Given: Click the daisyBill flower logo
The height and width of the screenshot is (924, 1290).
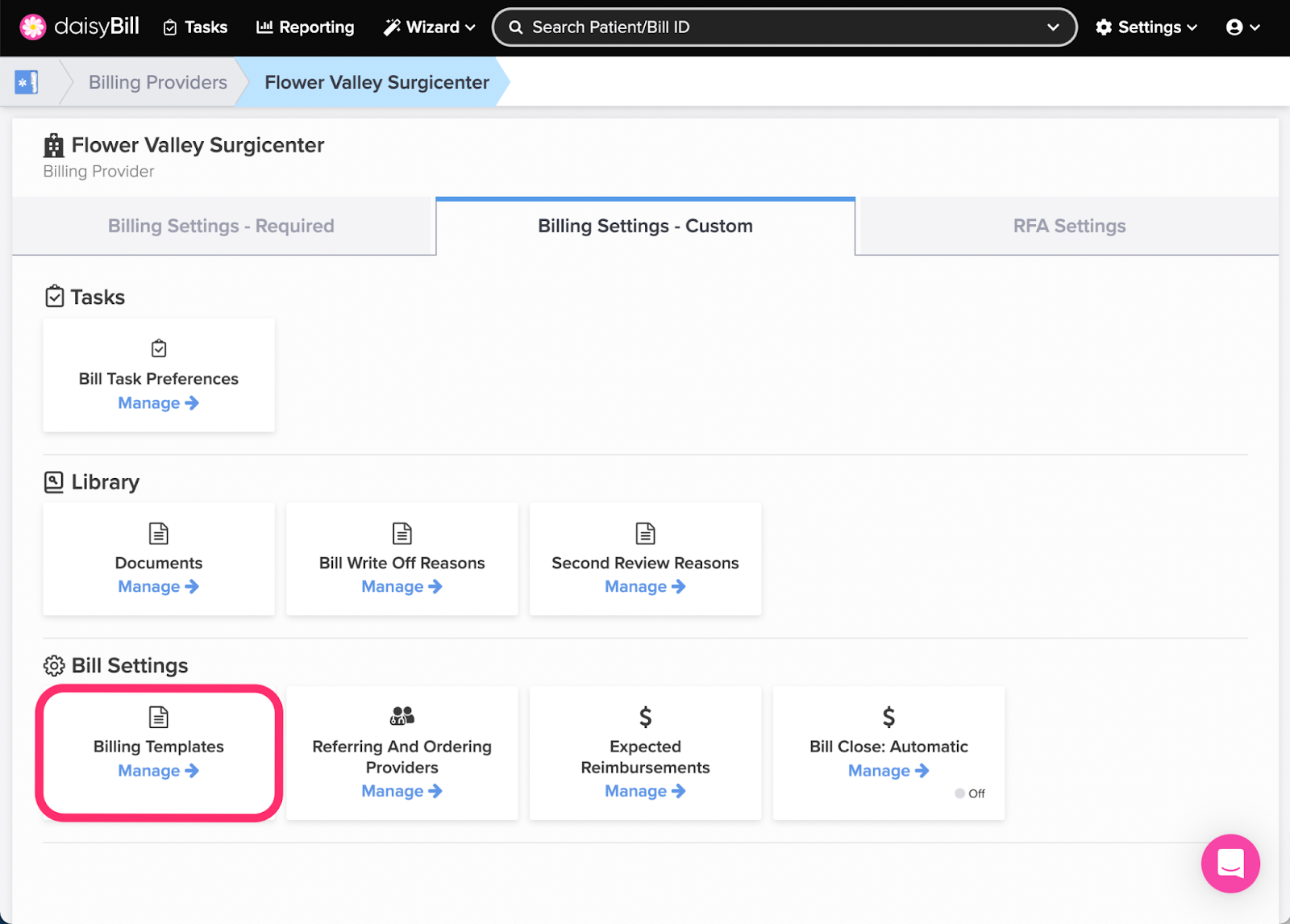Looking at the screenshot, I should 33,27.
